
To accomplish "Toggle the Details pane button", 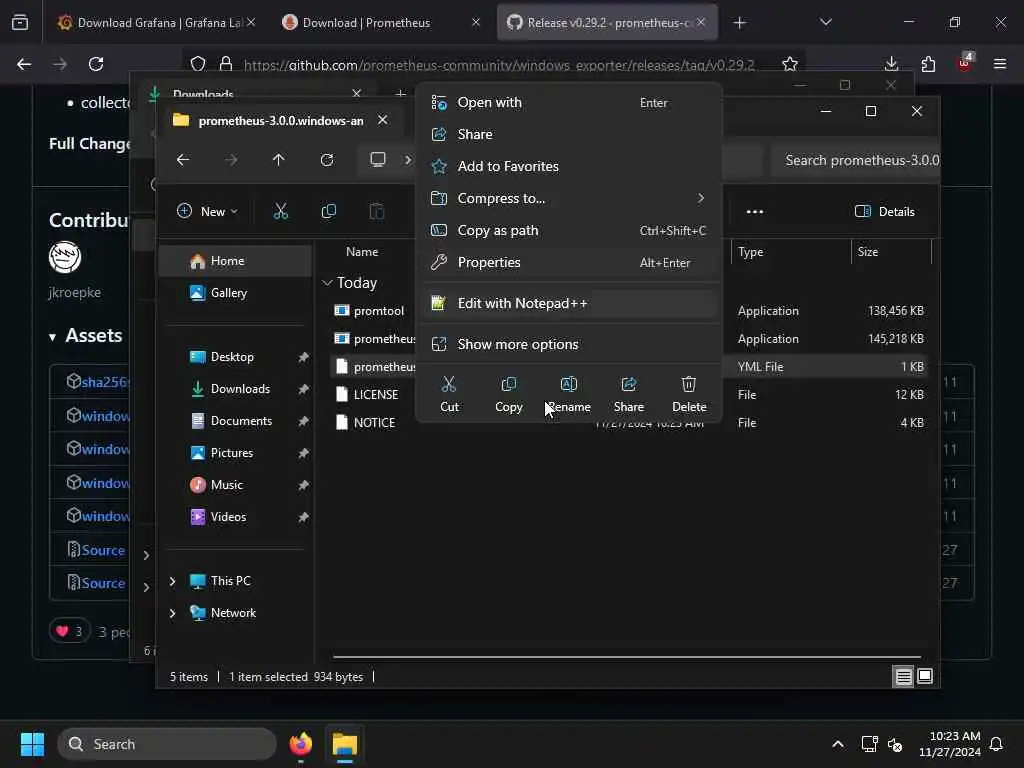I will [884, 211].
